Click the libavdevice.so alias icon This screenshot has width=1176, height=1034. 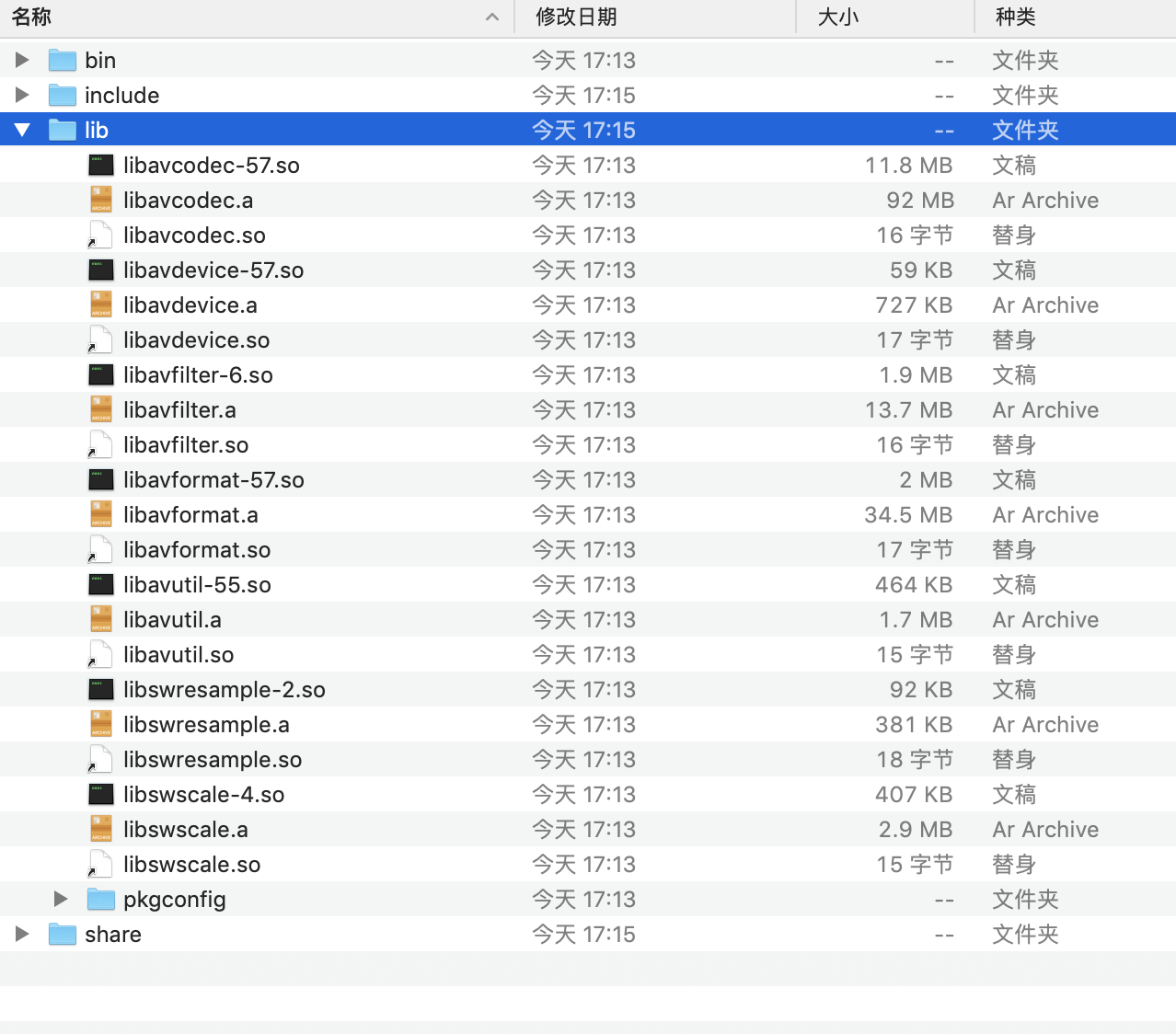click(x=100, y=339)
